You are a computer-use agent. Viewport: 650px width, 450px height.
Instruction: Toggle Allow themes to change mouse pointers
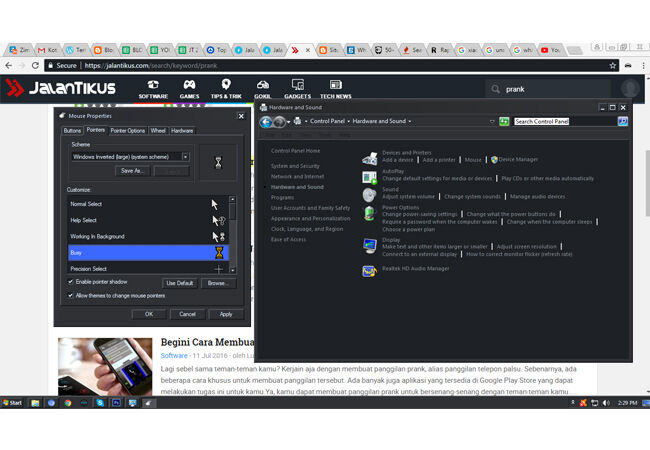click(70, 295)
